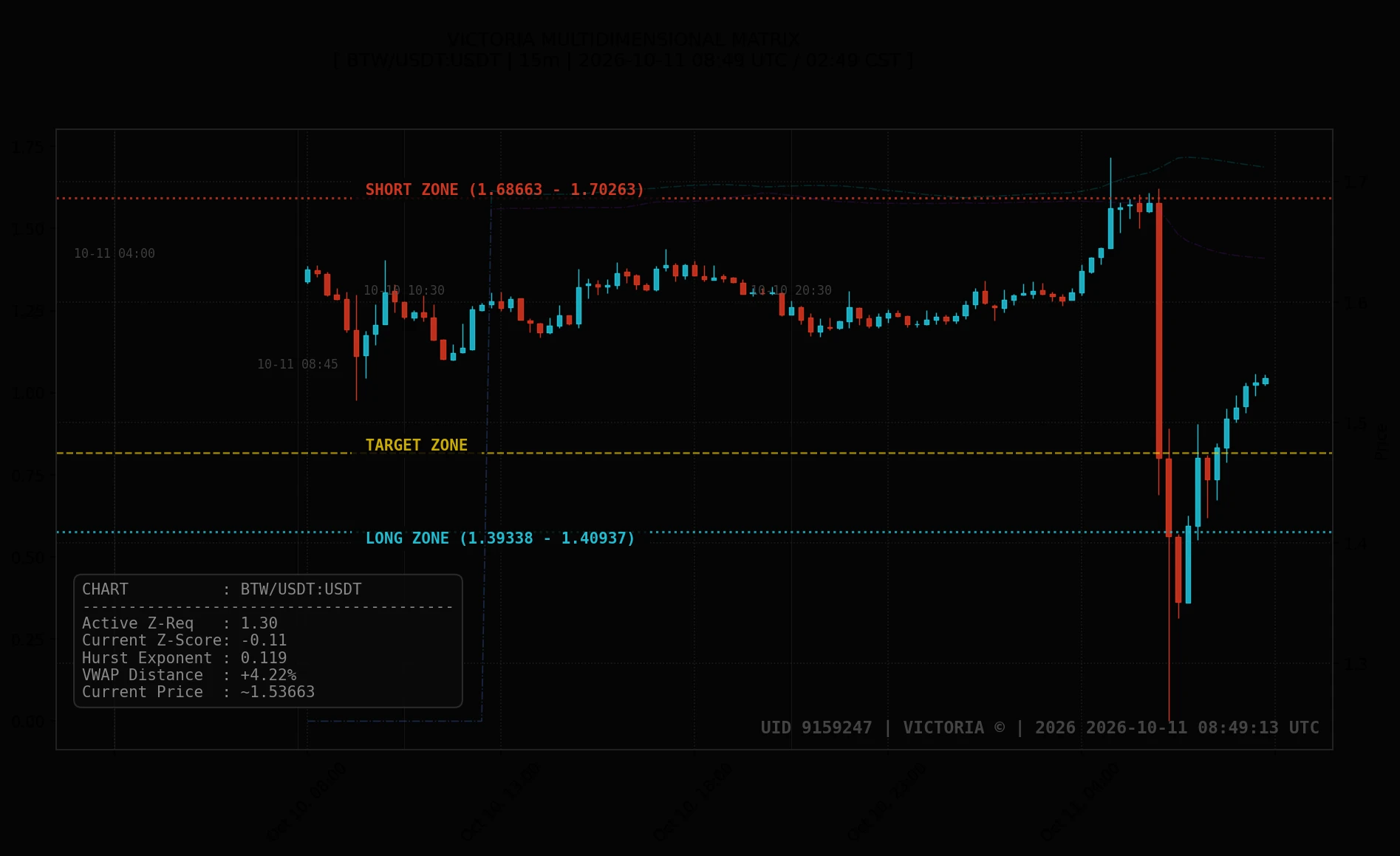Click the 10-11 08:45 time annotation
Viewport: 1400px width, 856px height.
(x=297, y=364)
